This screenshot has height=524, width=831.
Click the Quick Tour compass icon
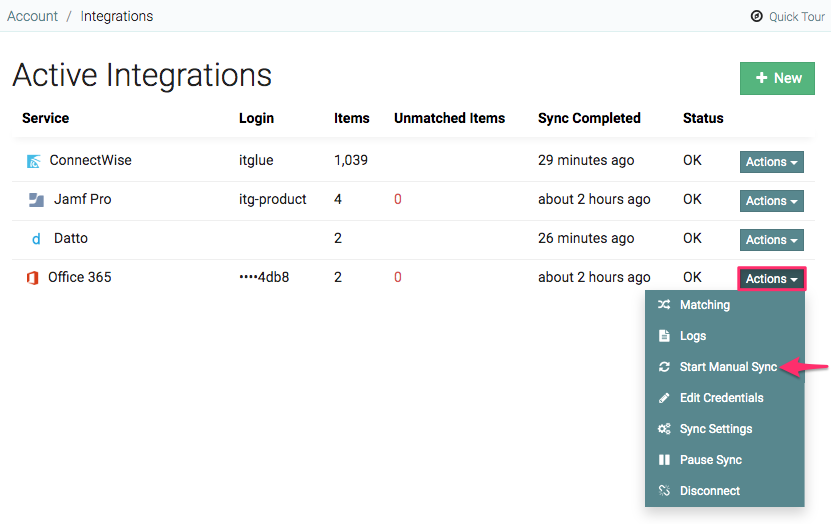coord(757,16)
